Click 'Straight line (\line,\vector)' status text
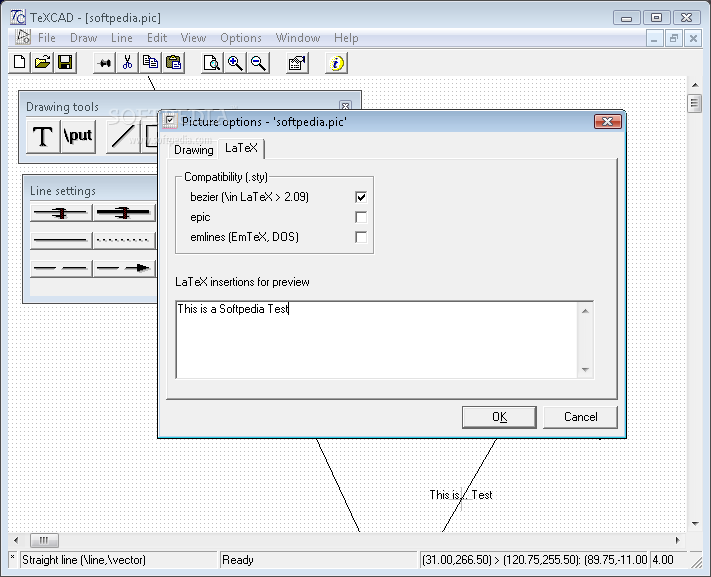Screen dimensions: 711x577 point(84,560)
